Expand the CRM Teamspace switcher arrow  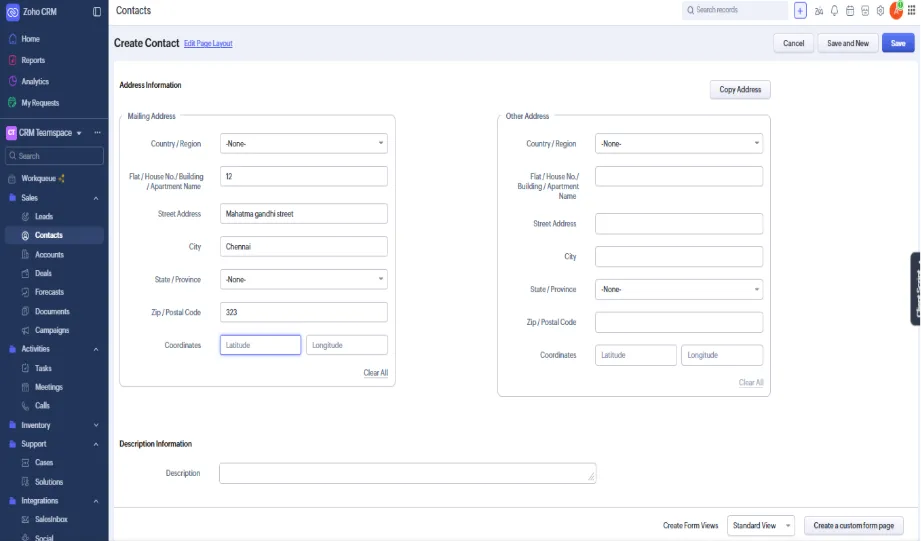[x=79, y=133]
